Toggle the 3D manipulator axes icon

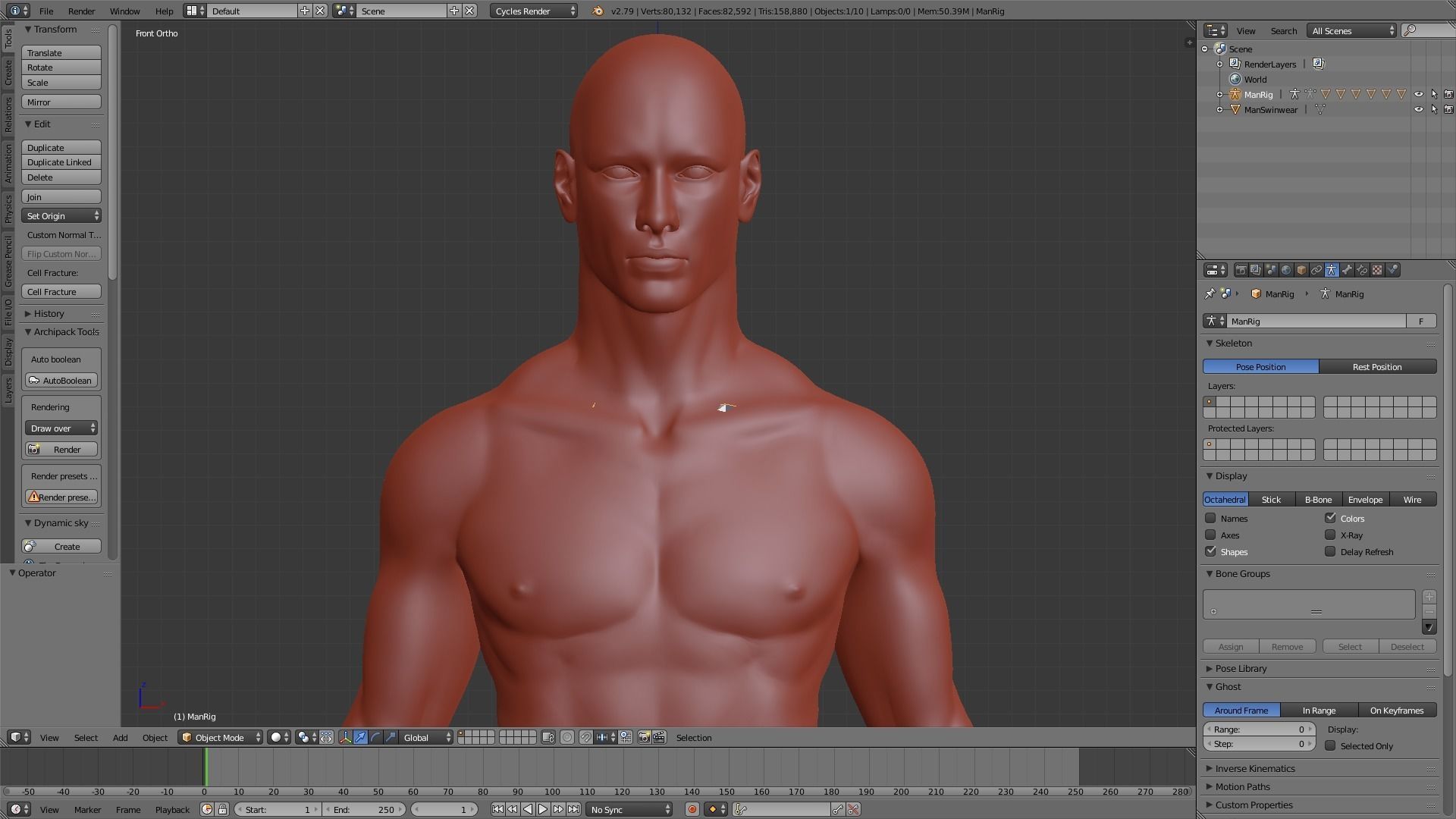coord(346,737)
